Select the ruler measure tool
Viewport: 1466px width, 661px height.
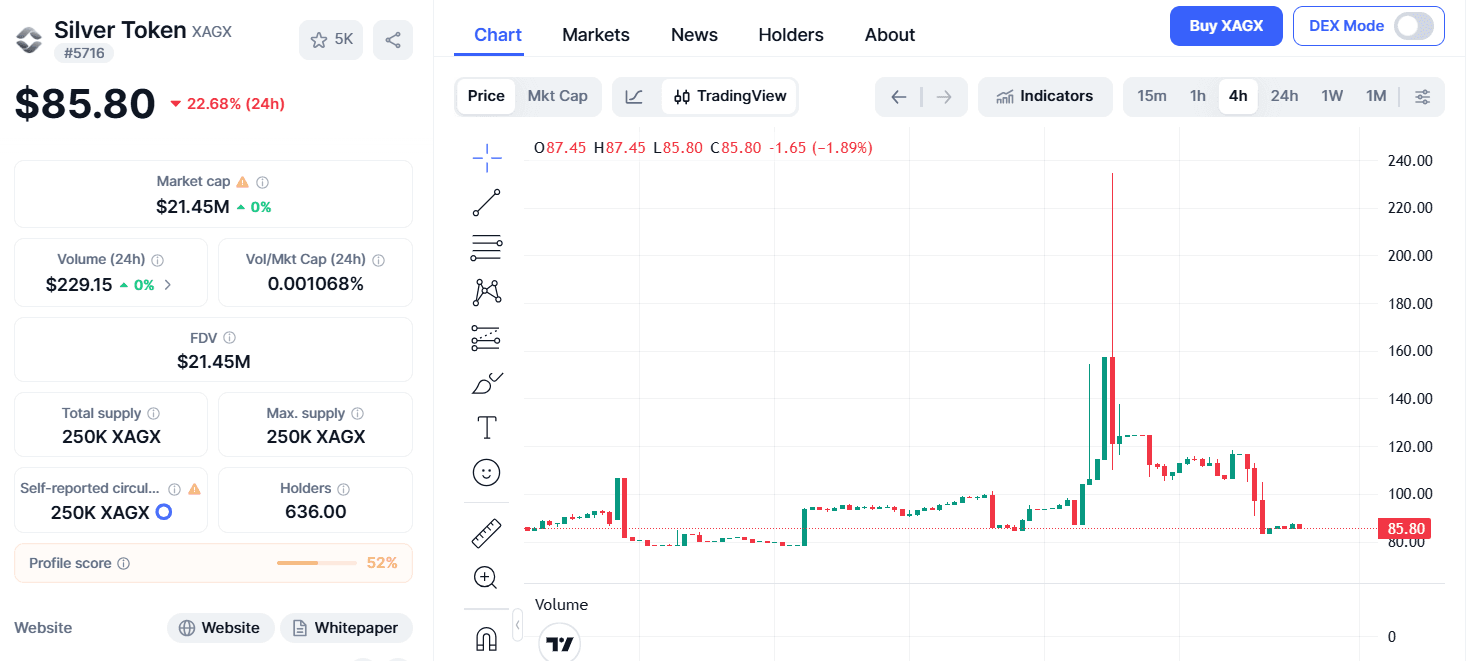486,533
